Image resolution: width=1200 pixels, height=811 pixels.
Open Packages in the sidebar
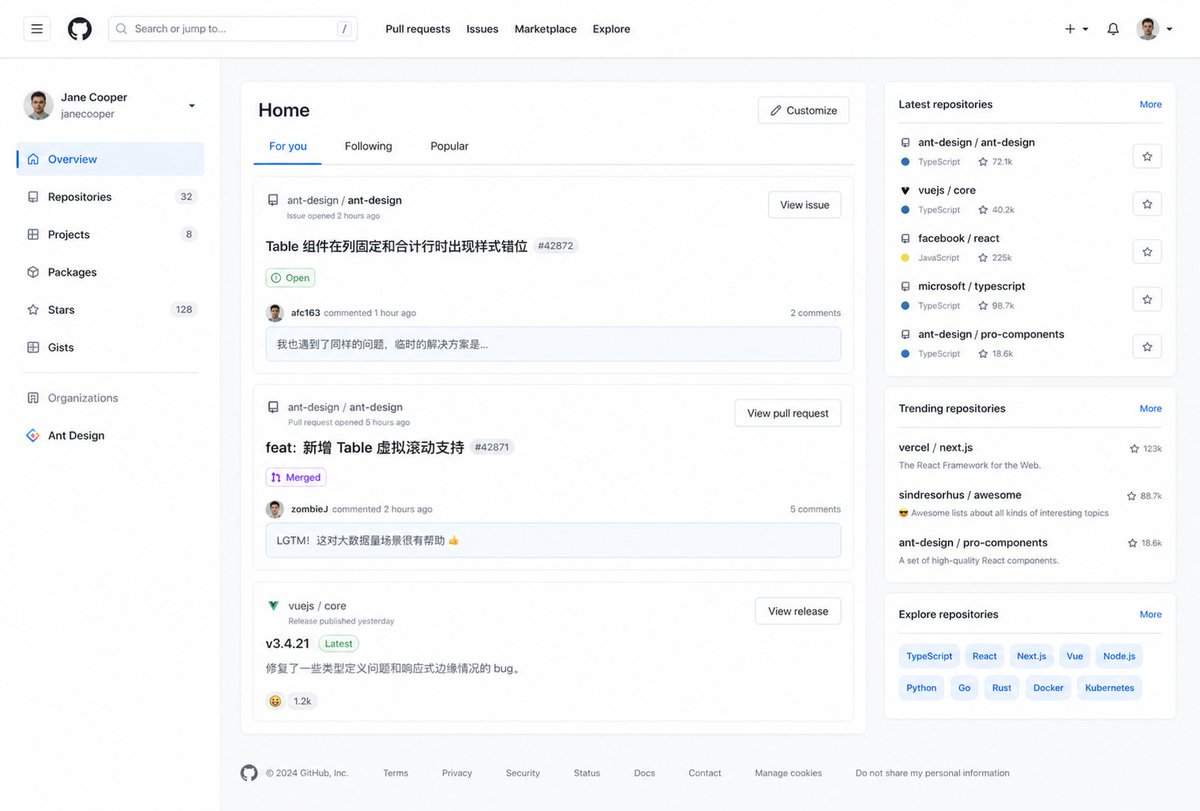[x=110, y=272]
